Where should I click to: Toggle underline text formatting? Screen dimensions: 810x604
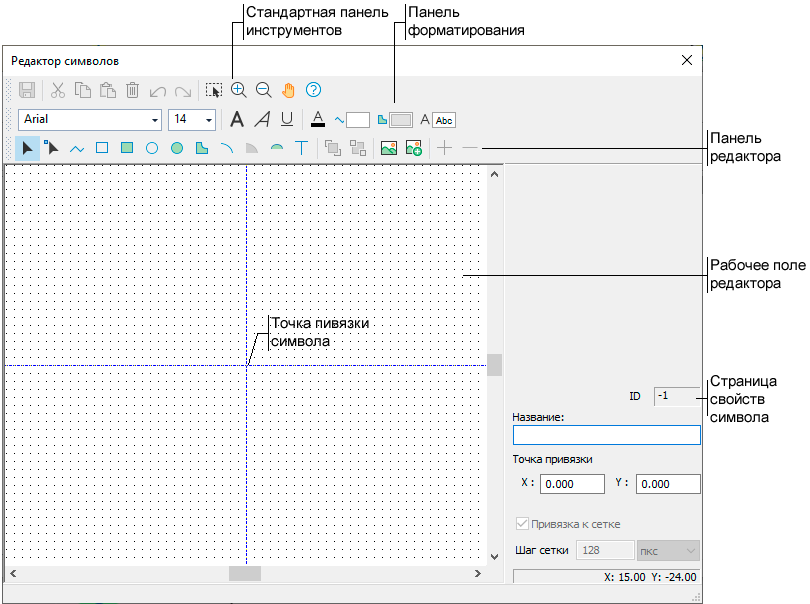(287, 120)
